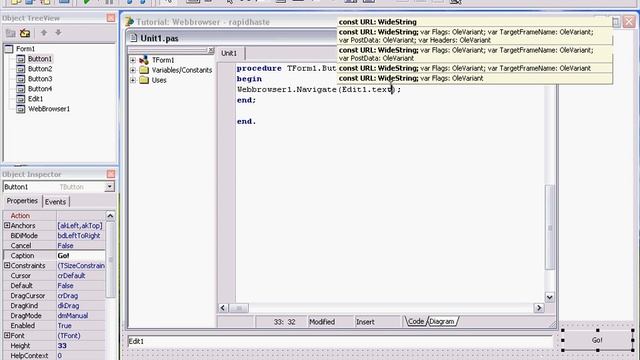Click the (TFont) Font value
This screenshot has width=640, height=360.
(x=69, y=336)
